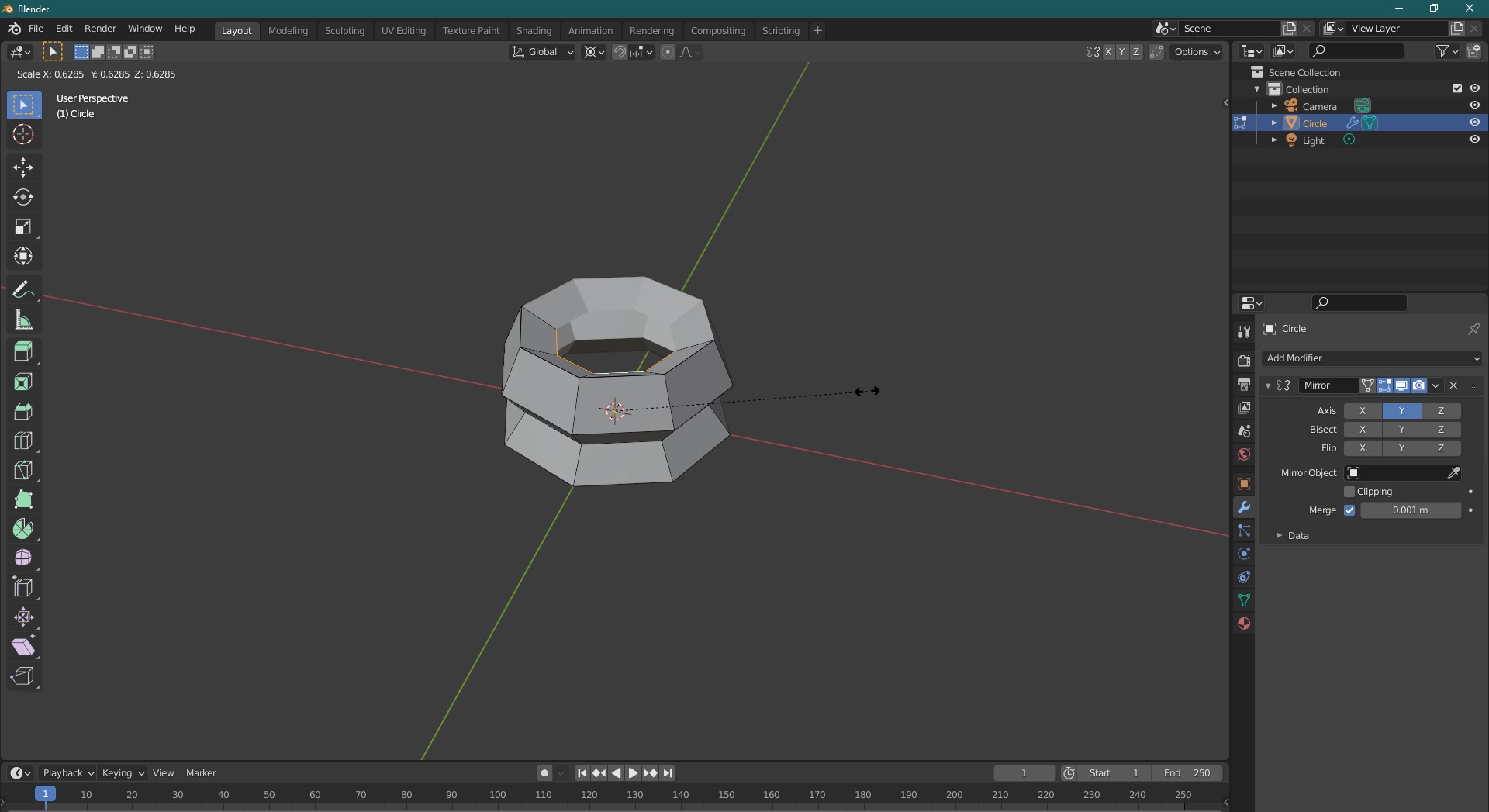Image resolution: width=1489 pixels, height=812 pixels.
Task: Open the Render properties tab
Action: [x=1244, y=360]
